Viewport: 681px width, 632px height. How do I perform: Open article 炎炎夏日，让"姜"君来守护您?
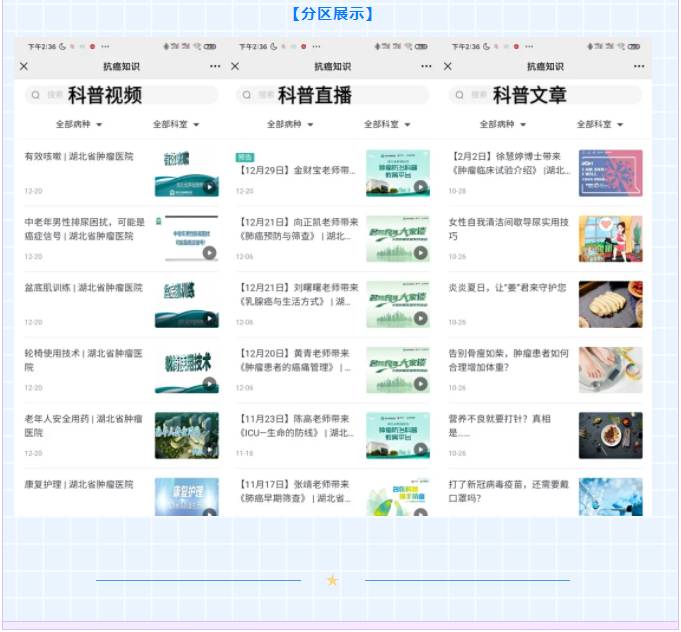point(509,288)
